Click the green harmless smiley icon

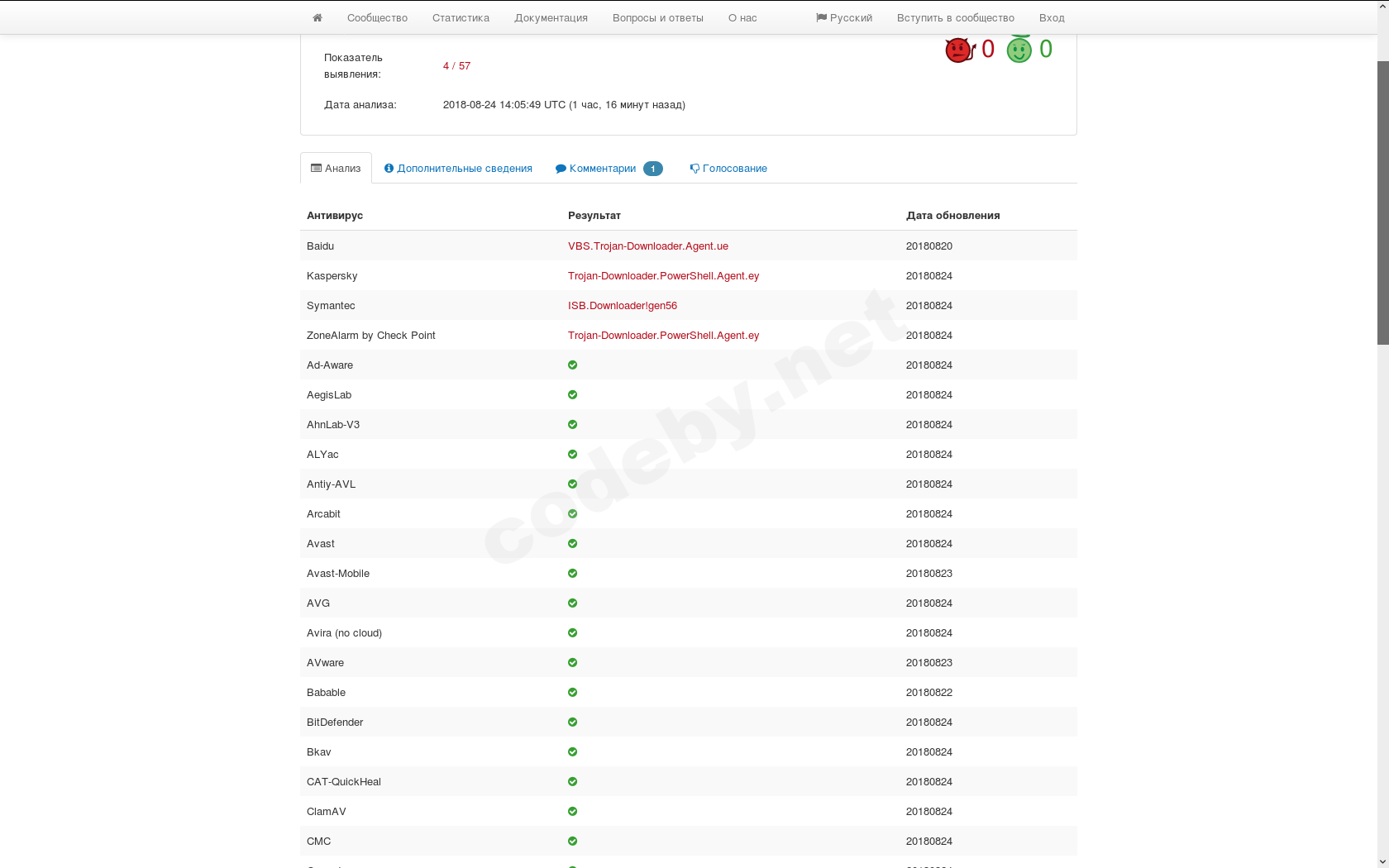[1019, 50]
